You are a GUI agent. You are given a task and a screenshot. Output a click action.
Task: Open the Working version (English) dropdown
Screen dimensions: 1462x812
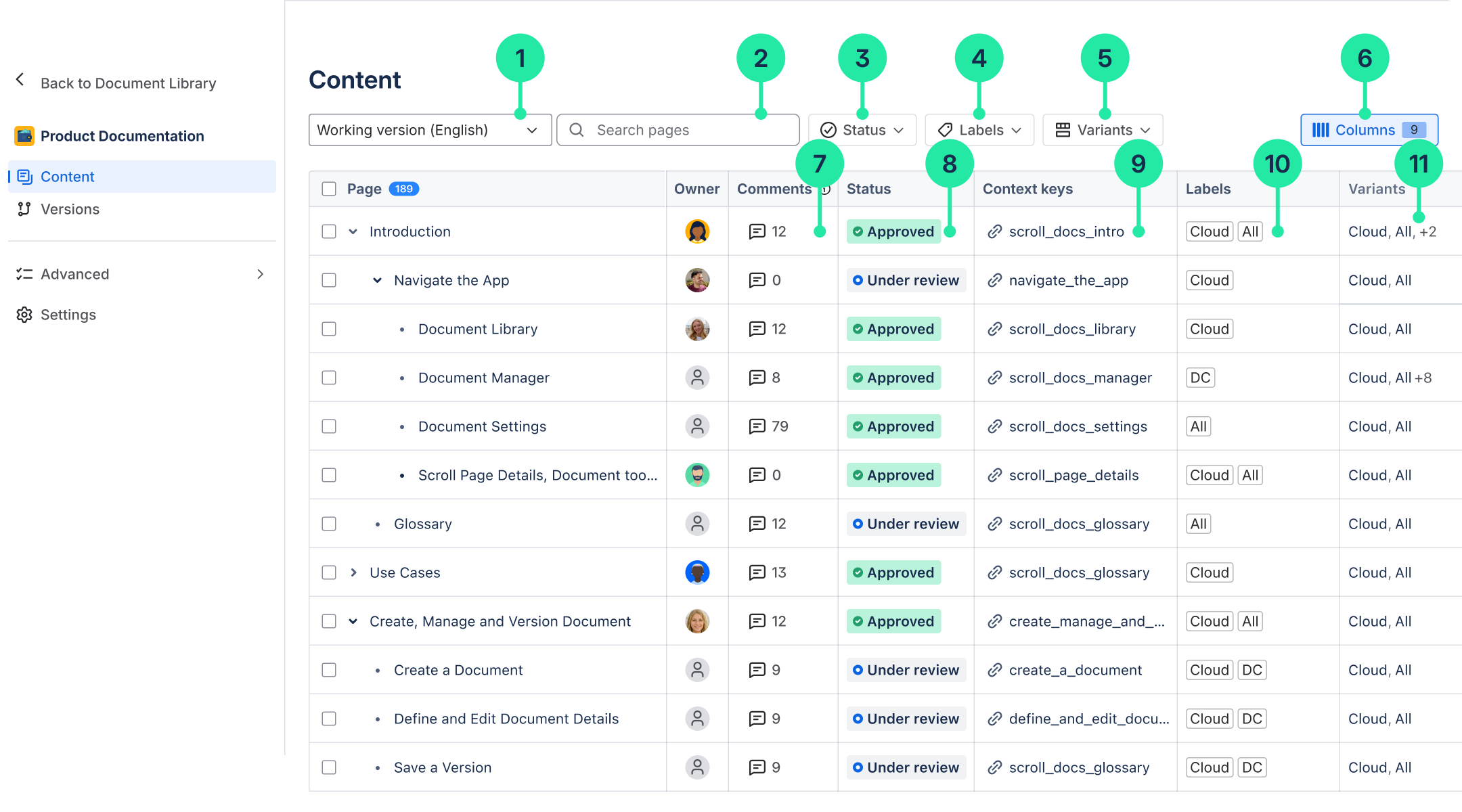coord(430,130)
